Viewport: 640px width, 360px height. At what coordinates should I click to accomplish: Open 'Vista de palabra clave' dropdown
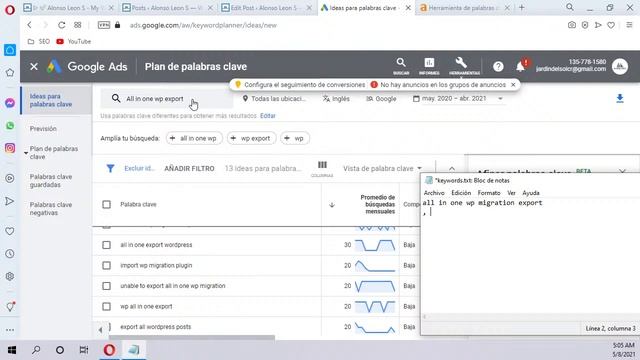(382, 169)
